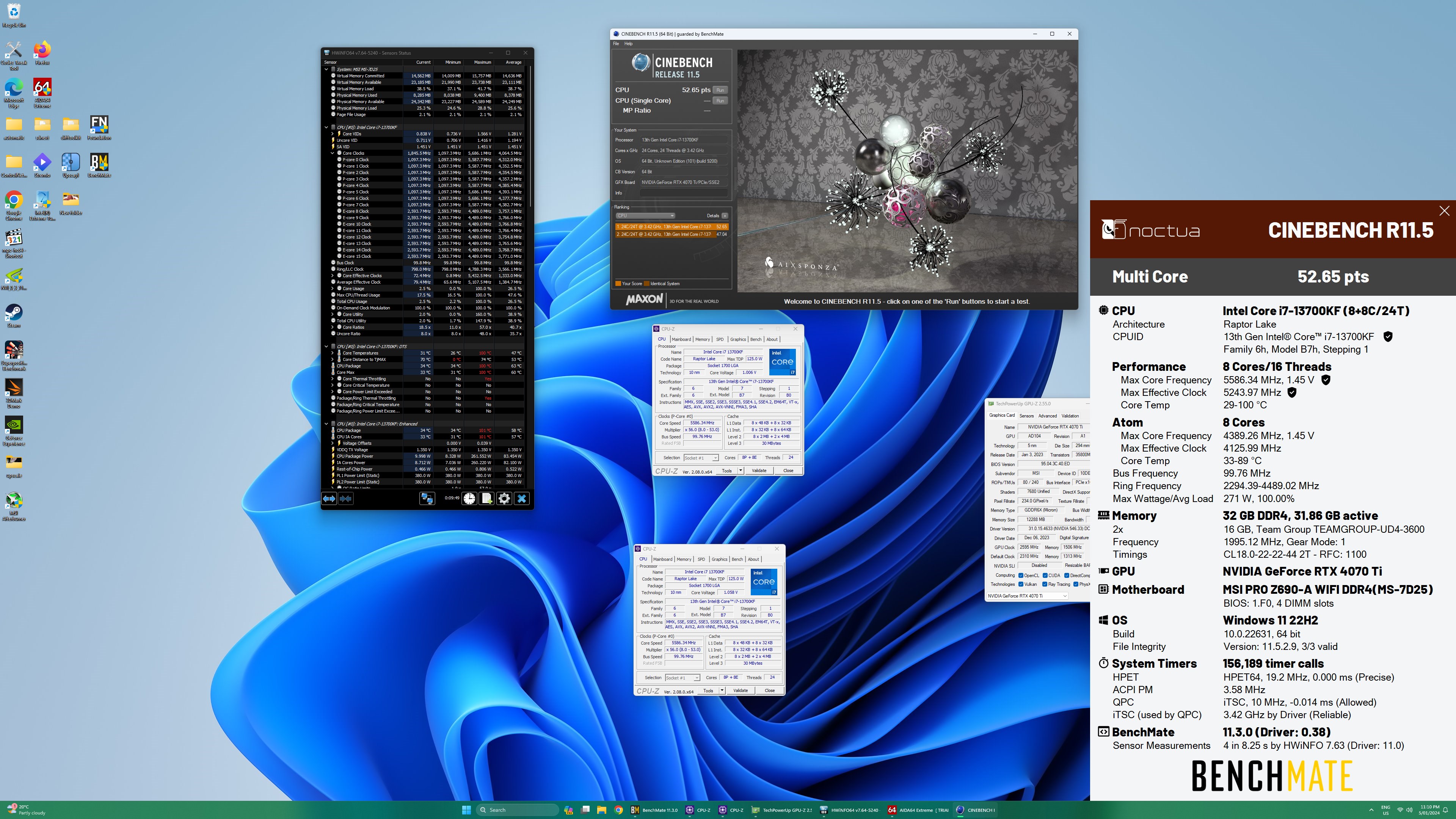
Task: Open the CPU ranking dropdown in Cinebench
Action: click(x=645, y=215)
